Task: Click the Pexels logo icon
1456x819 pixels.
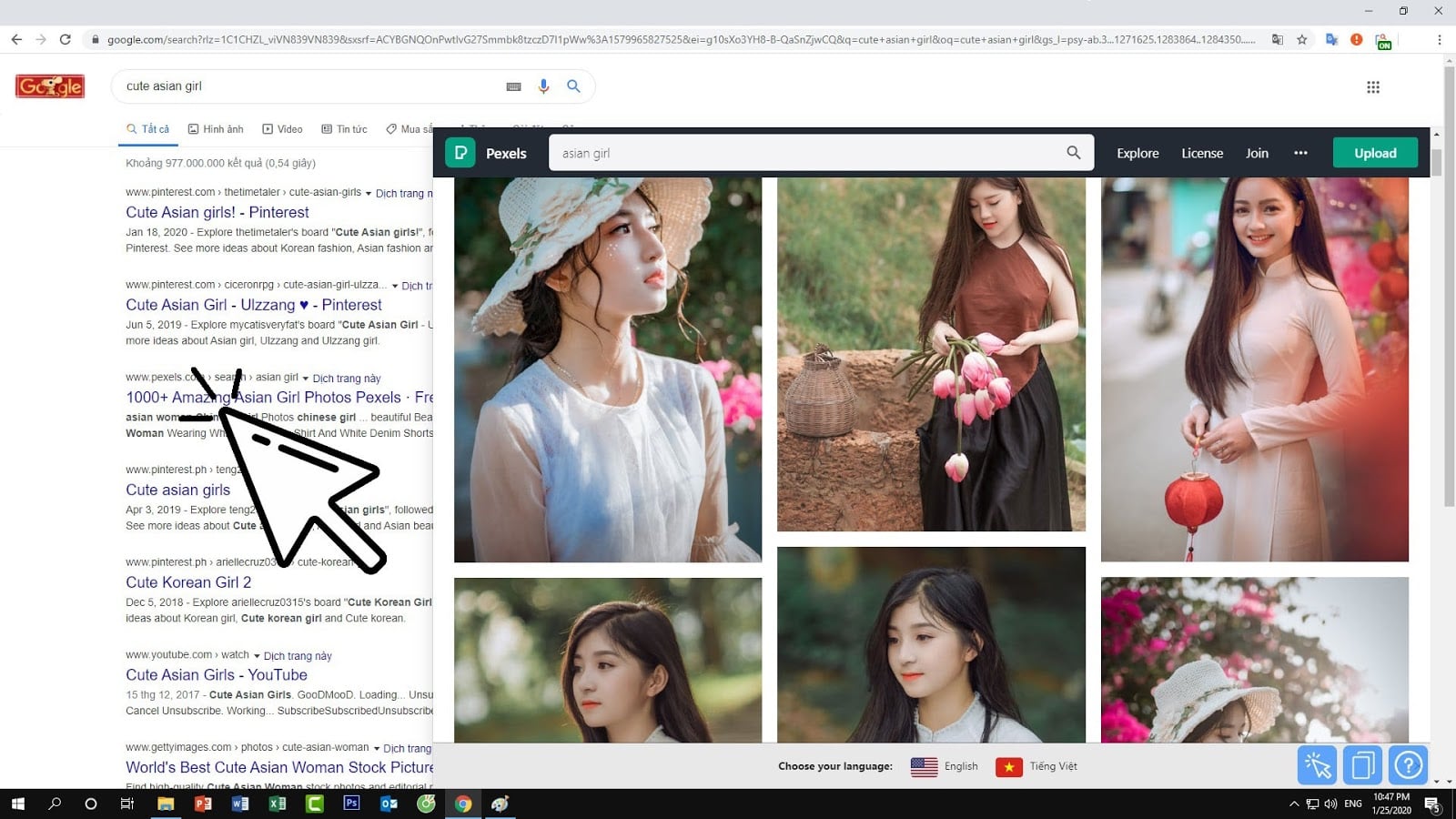Action: click(460, 153)
